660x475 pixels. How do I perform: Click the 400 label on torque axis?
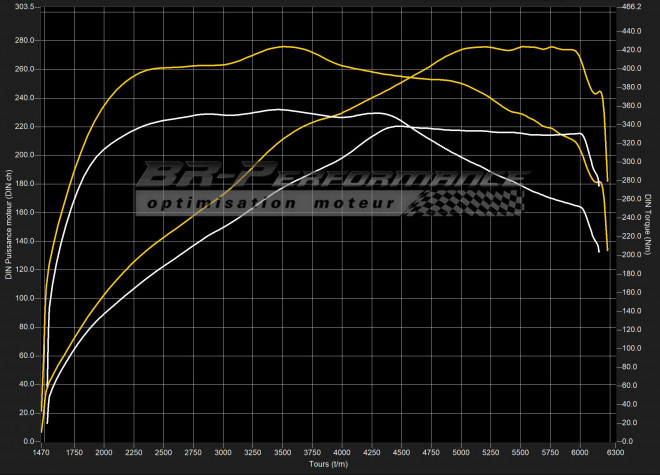click(630, 69)
